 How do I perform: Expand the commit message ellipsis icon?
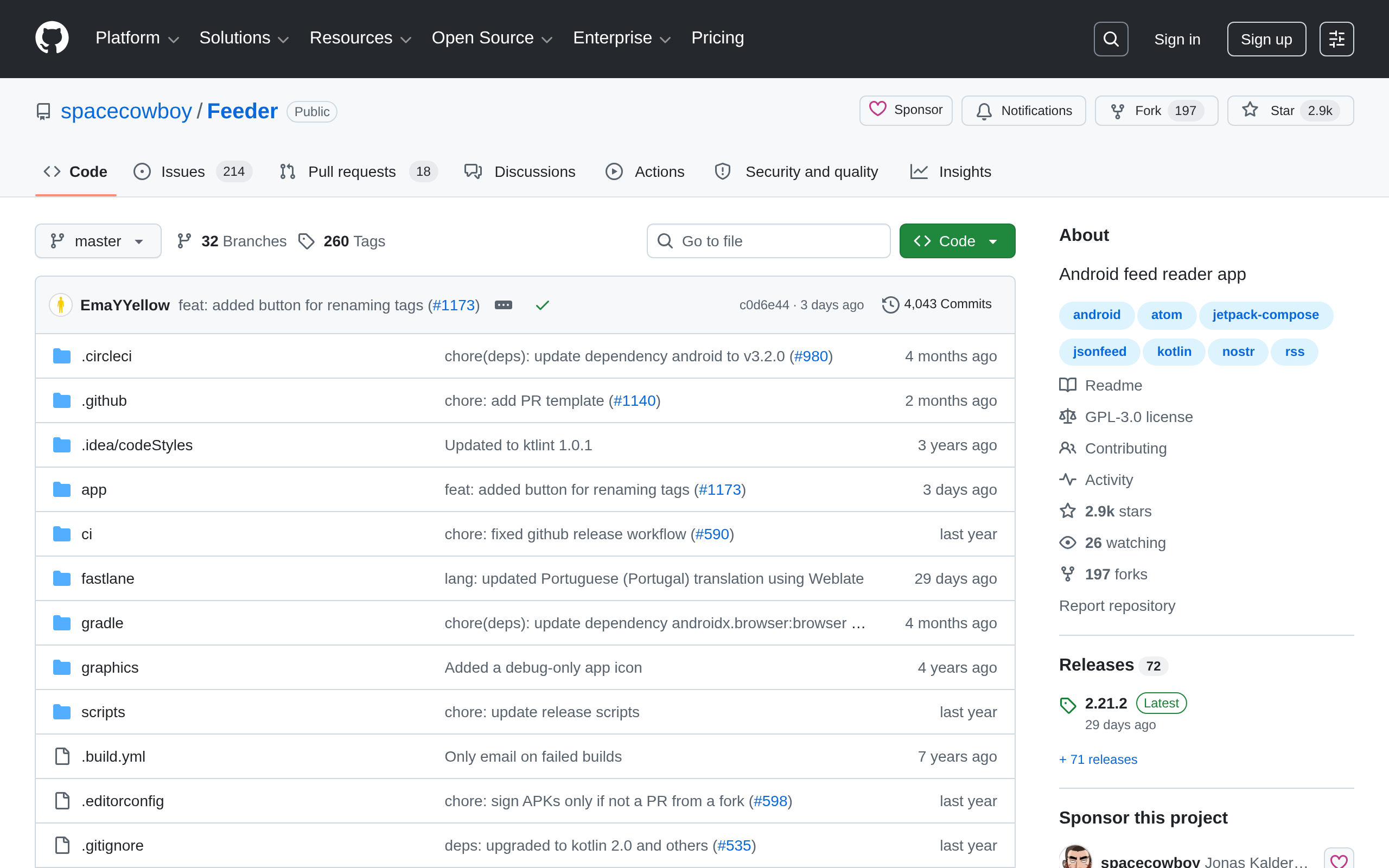tap(504, 305)
